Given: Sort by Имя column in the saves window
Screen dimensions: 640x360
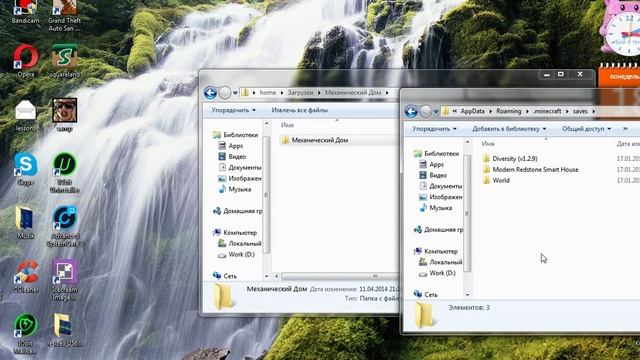Looking at the screenshot, I should pos(488,144).
